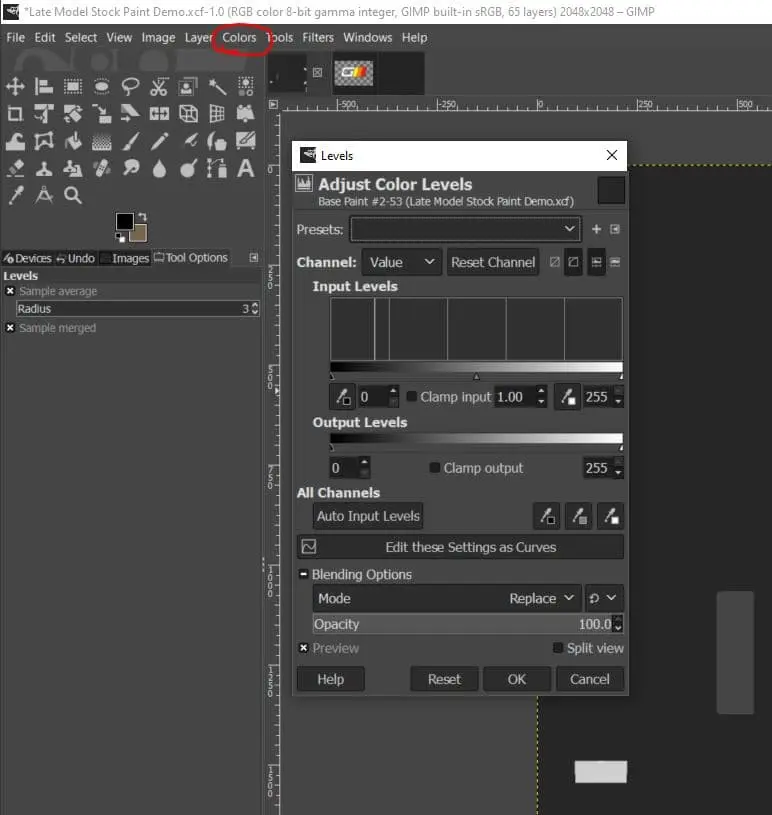Toggle the Split view checkbox
Viewport: 772px width, 815px height.
(x=558, y=648)
